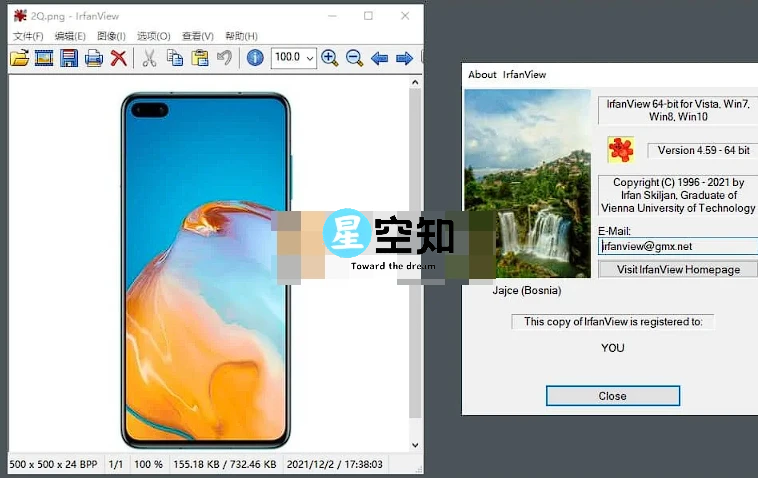This screenshot has width=758, height=478.
Task: Click the red X Delete icon
Action: coord(118,58)
